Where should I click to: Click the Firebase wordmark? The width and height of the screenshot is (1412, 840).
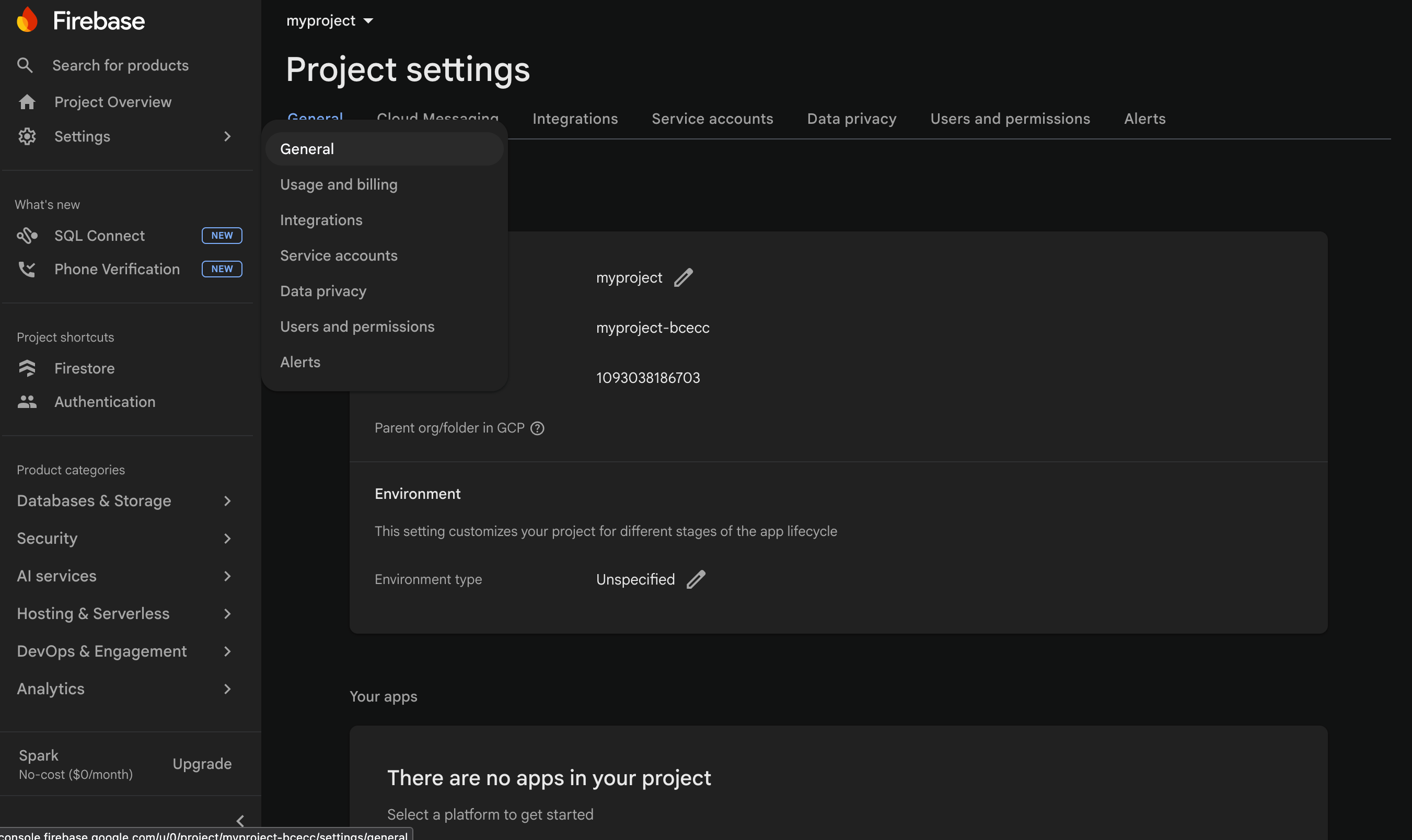click(x=99, y=21)
